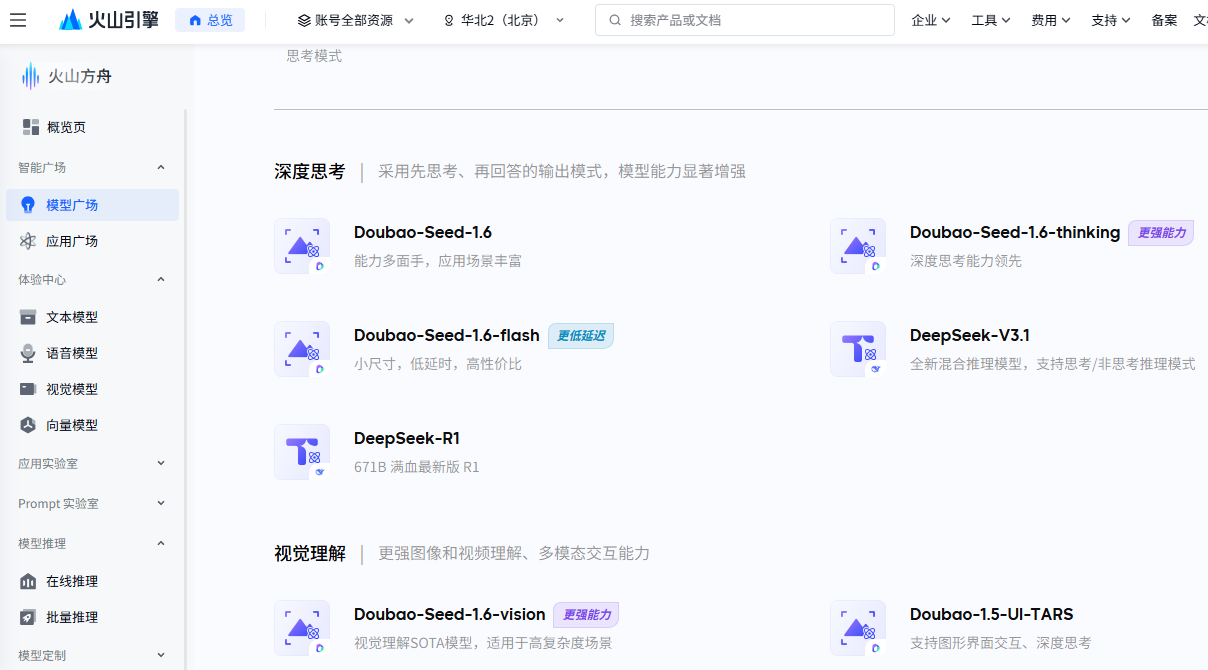Expand the 应用实验室 sidebar section
The width and height of the screenshot is (1208, 670).
coord(161,463)
